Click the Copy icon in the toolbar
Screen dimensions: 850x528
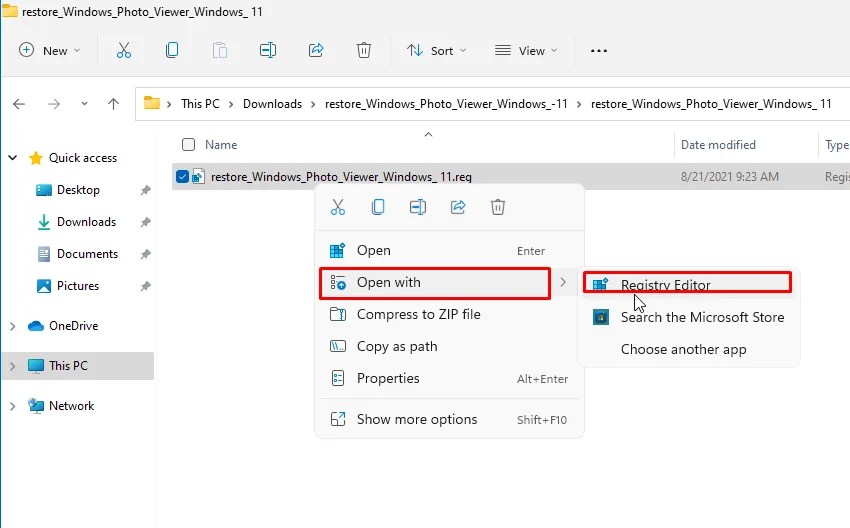[x=172, y=50]
